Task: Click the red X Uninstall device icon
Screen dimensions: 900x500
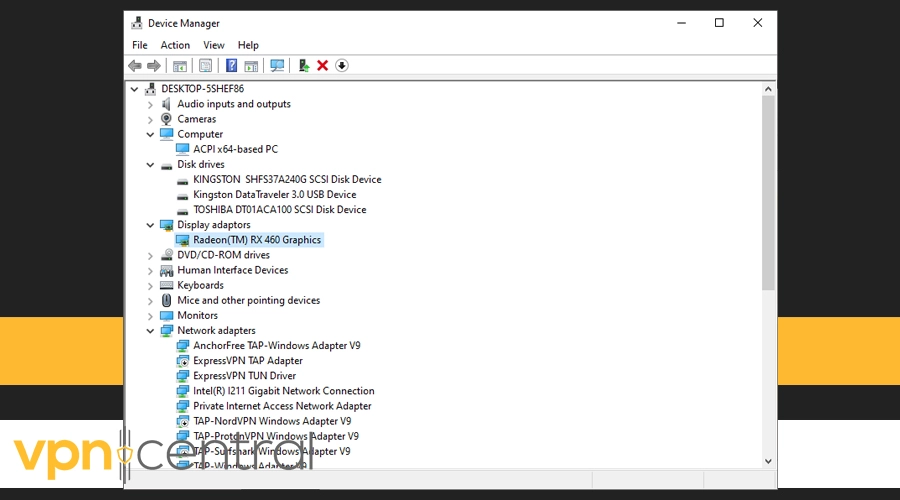Action: (323, 65)
